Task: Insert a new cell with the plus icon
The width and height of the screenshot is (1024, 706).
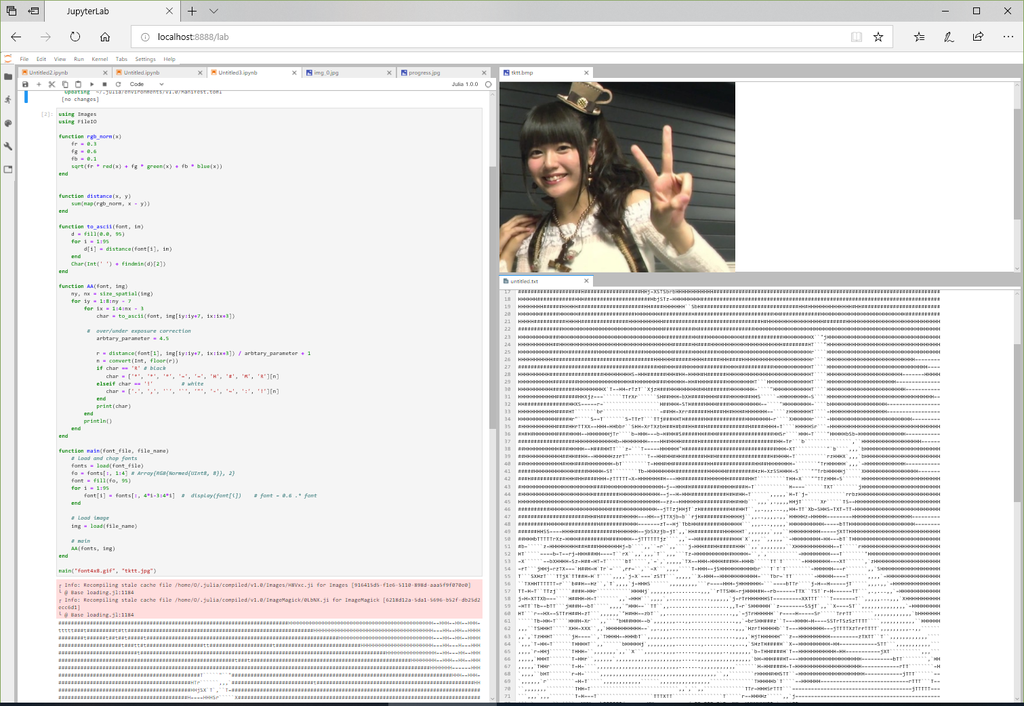Action: (x=39, y=84)
